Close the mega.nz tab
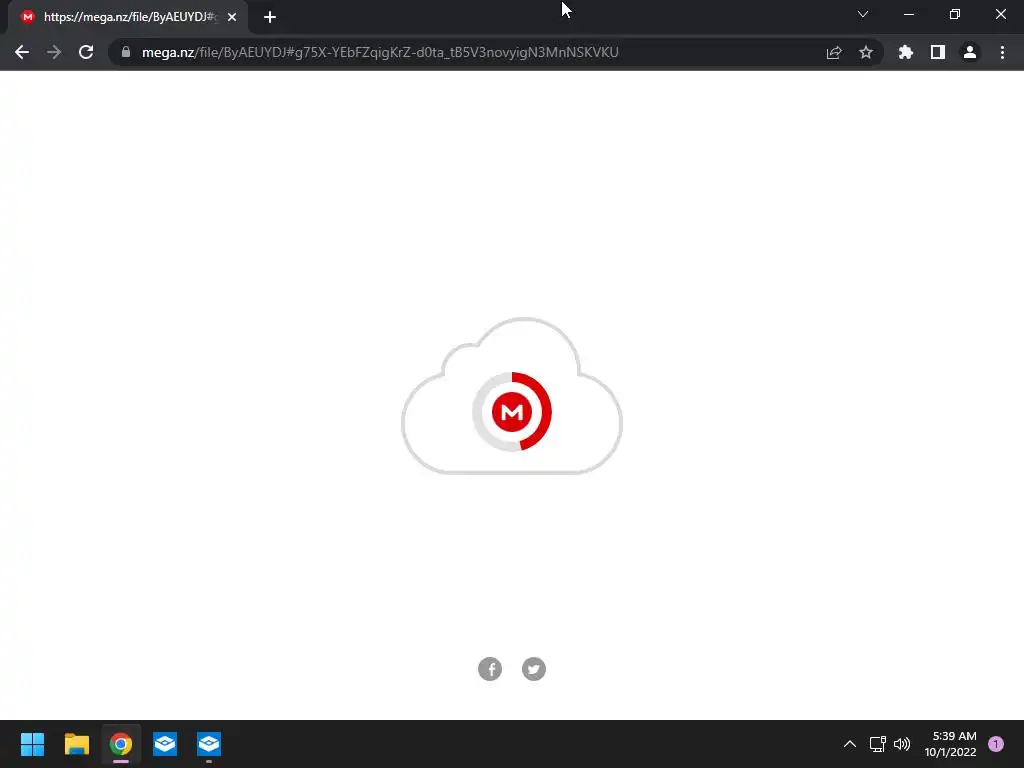Screen dimensions: 1024x768 pos(232,17)
